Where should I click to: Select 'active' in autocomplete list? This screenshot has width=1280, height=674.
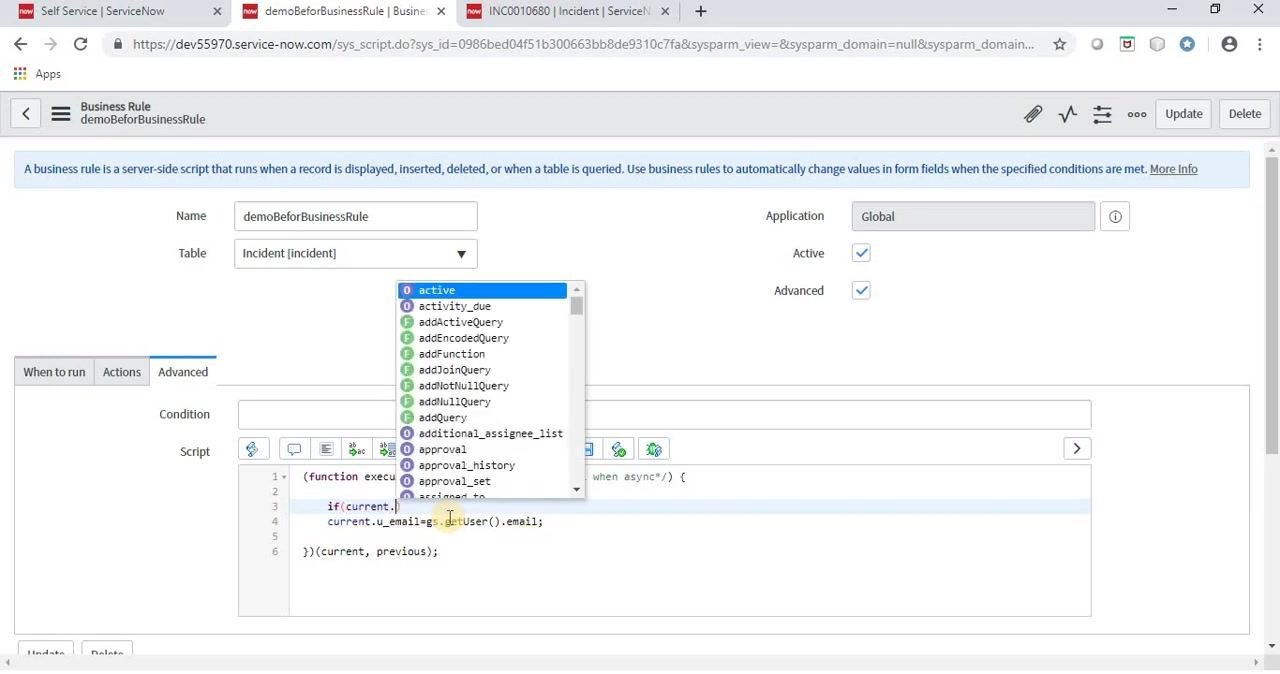[483, 290]
